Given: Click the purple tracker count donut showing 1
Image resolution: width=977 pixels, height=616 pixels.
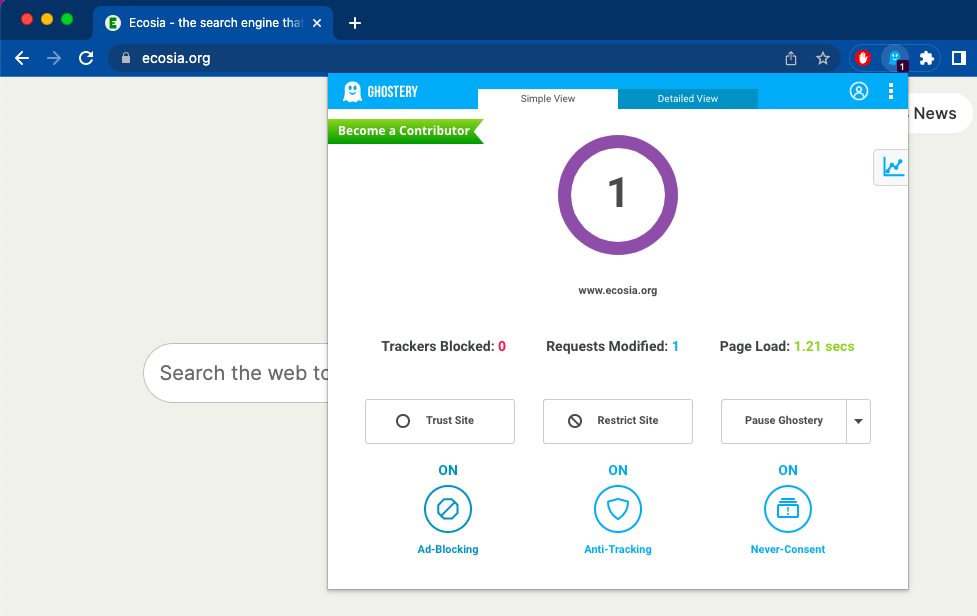Looking at the screenshot, I should pyautogui.click(x=617, y=195).
